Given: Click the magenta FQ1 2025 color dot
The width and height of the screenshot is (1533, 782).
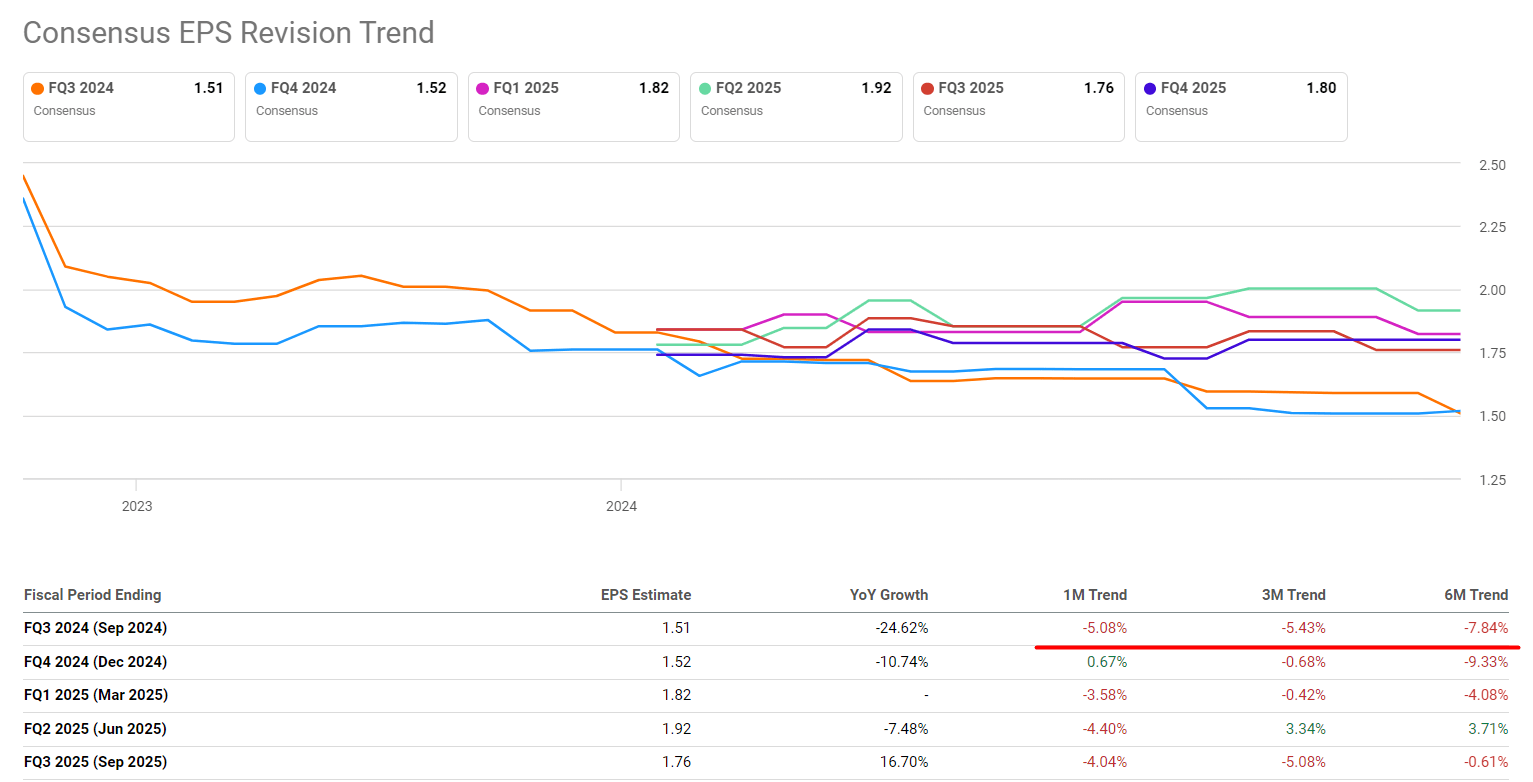Looking at the screenshot, I should pos(483,88).
